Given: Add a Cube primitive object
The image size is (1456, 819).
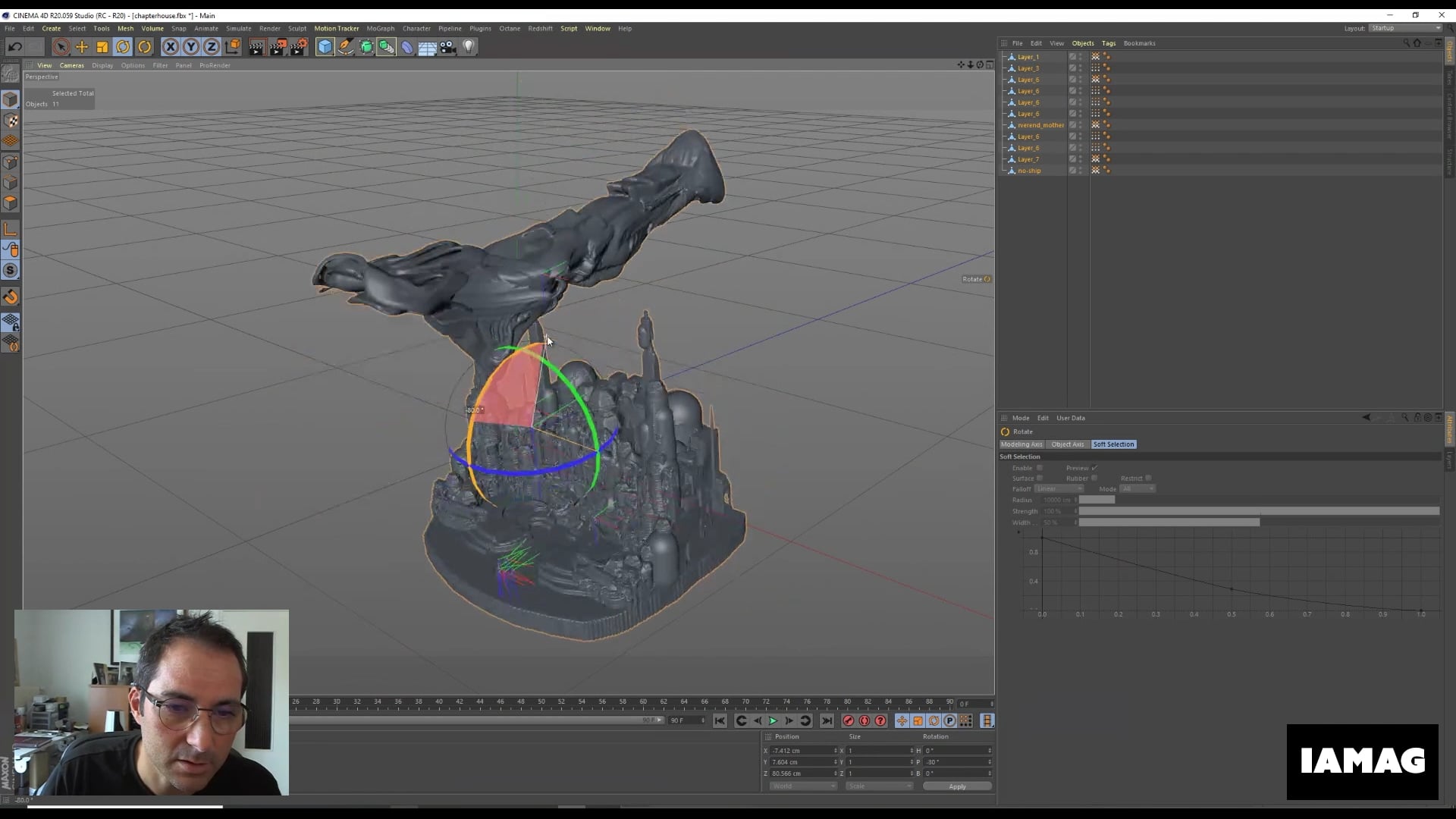Looking at the screenshot, I should [325, 47].
